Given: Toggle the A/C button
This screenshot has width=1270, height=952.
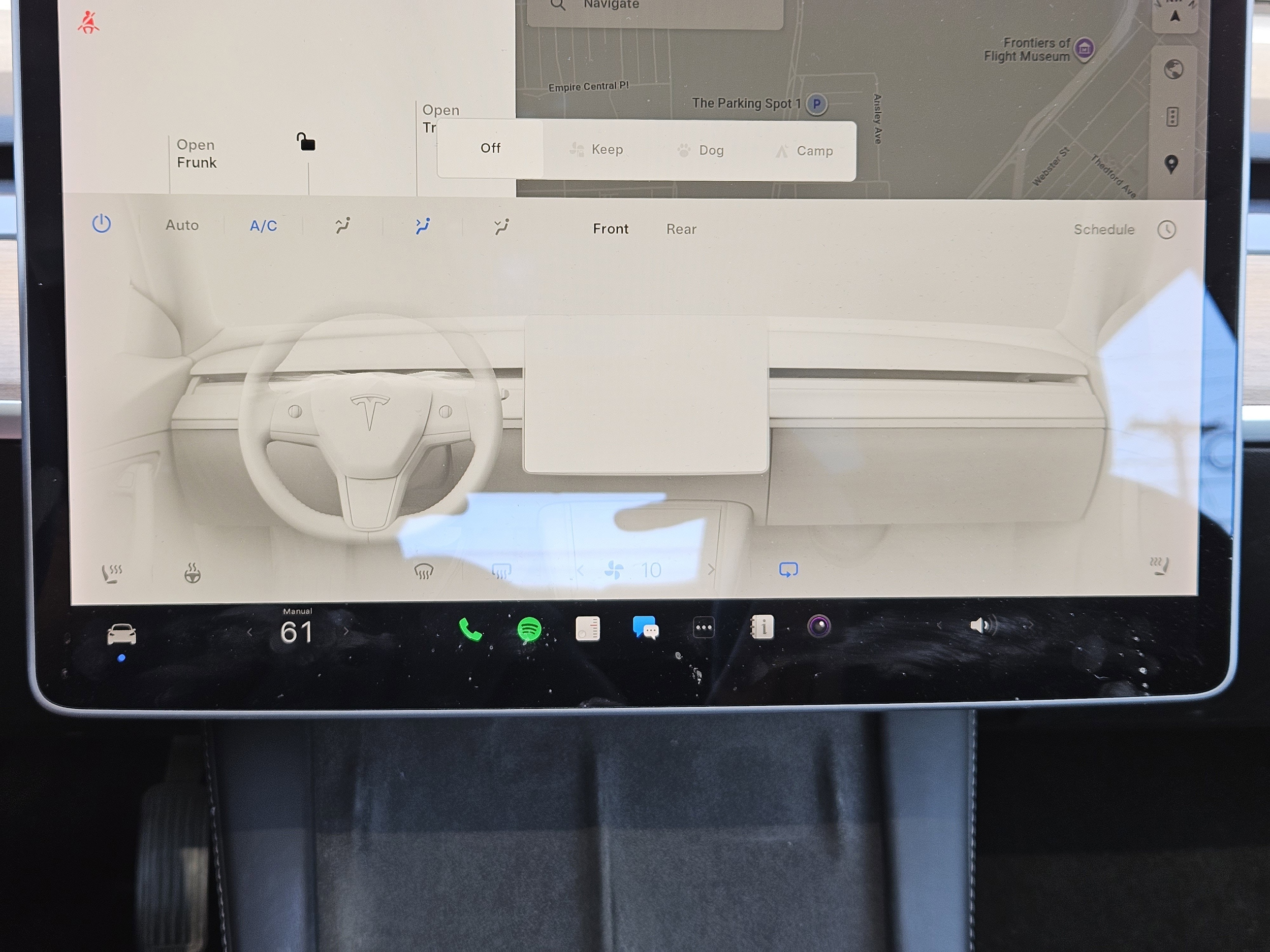Looking at the screenshot, I should click(263, 226).
